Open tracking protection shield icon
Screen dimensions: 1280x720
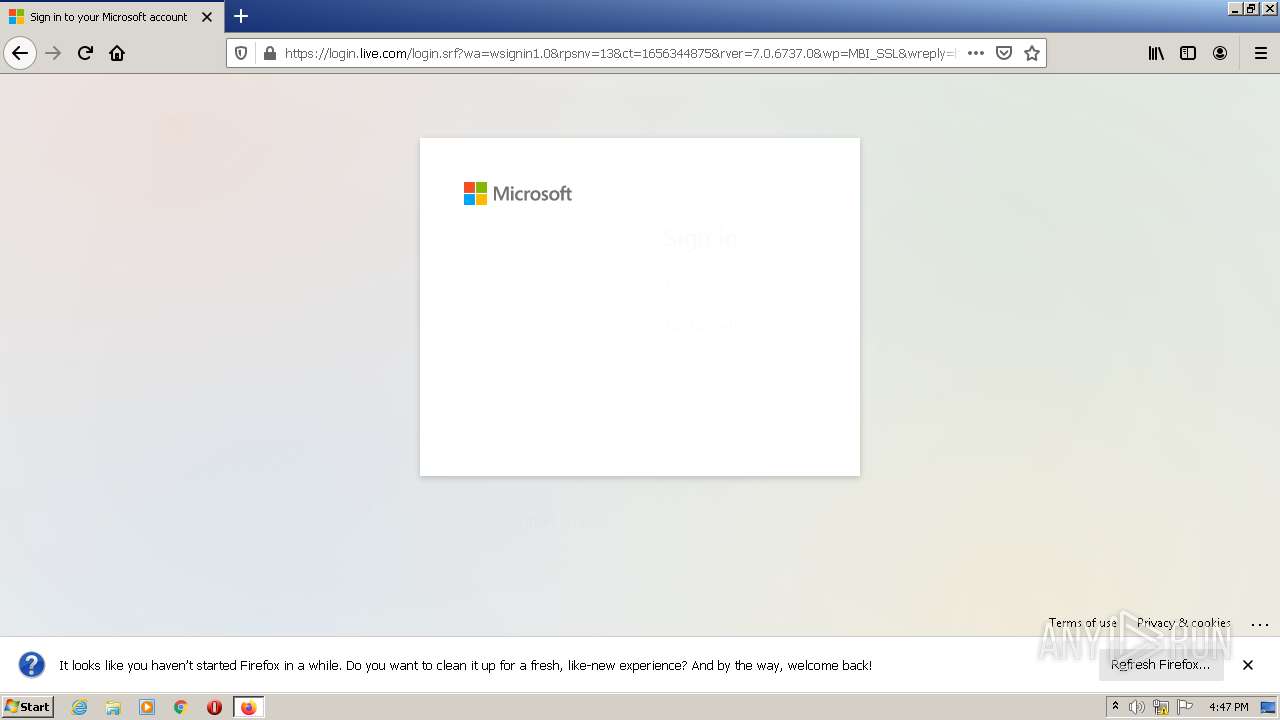pos(241,53)
